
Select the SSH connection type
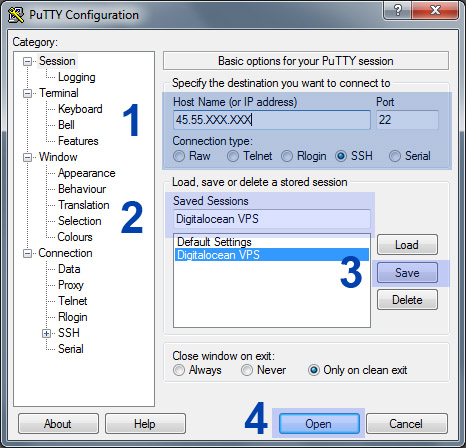[341, 156]
